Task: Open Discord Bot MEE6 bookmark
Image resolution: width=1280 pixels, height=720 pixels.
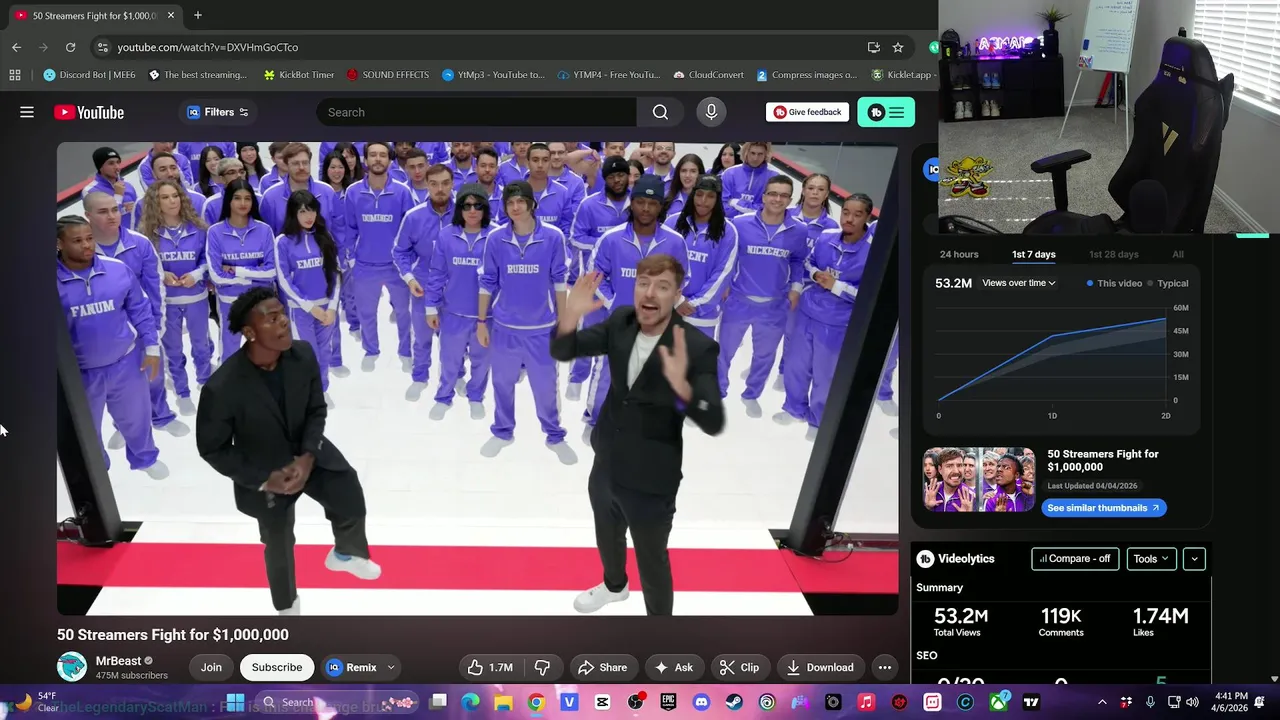Action: click(89, 75)
